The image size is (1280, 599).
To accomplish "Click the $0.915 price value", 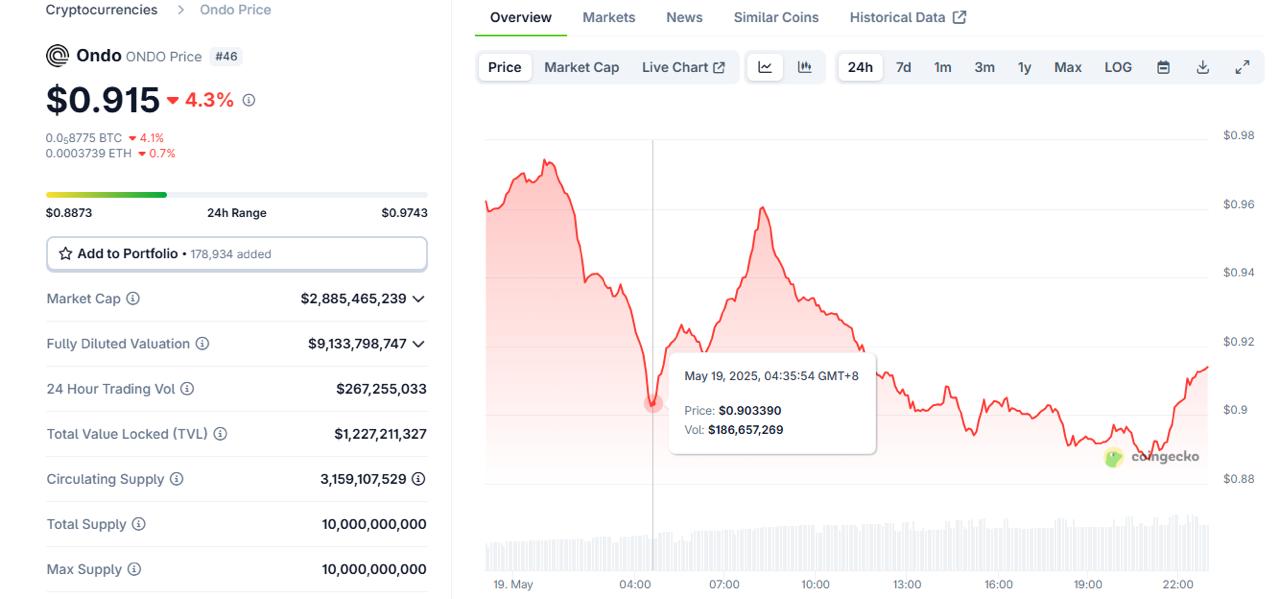I will click(x=103, y=100).
